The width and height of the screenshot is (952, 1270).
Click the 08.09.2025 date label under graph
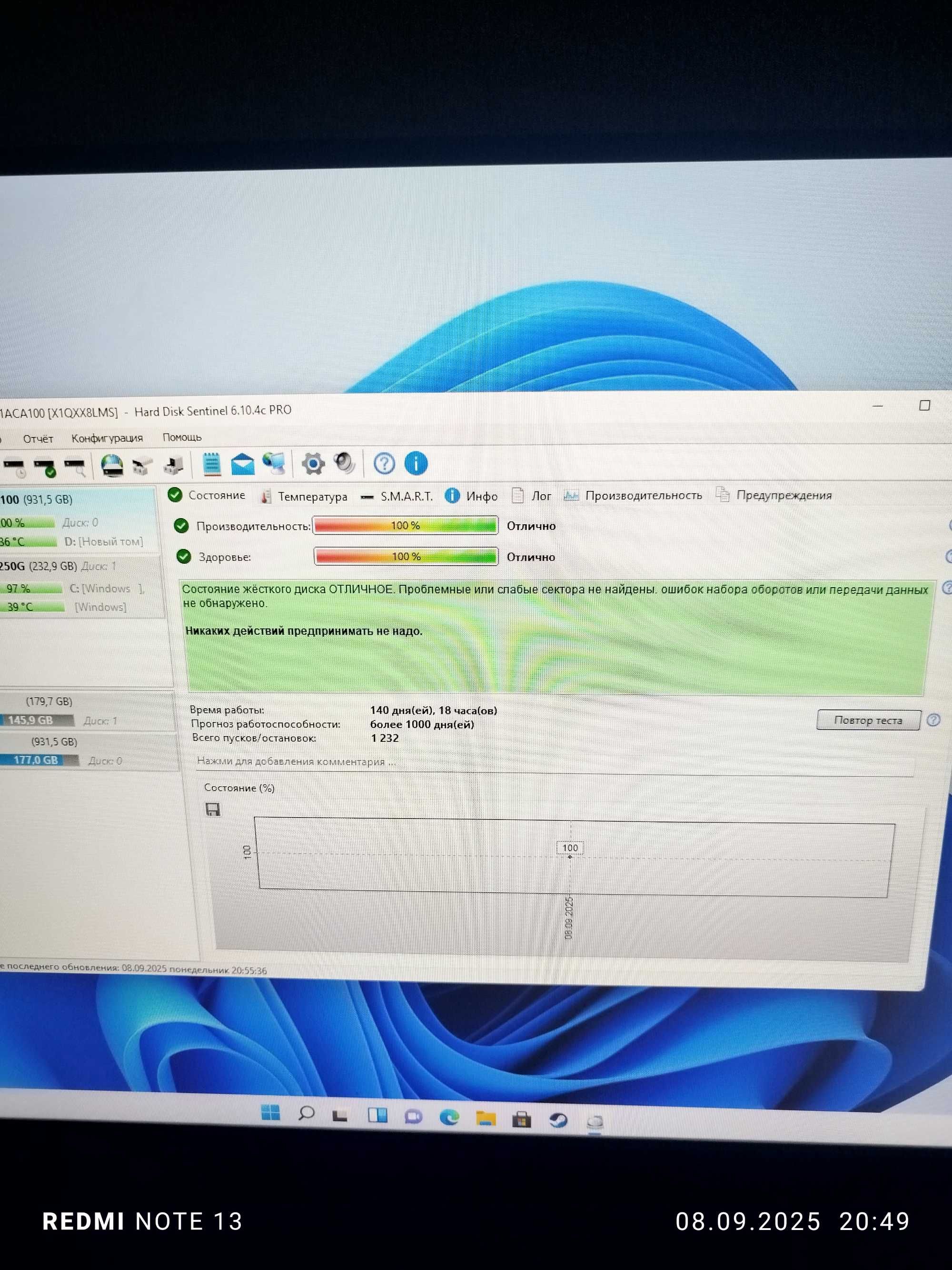[x=569, y=918]
